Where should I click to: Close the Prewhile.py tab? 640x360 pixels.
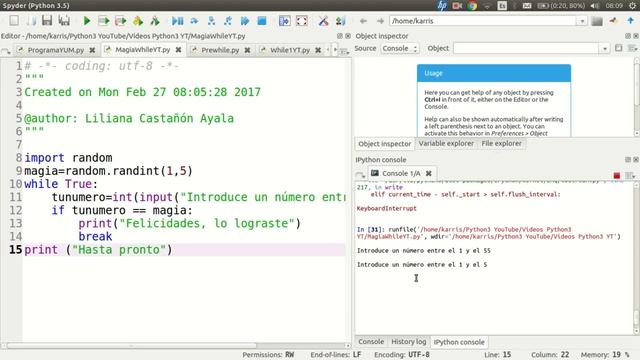pyautogui.click(x=247, y=50)
